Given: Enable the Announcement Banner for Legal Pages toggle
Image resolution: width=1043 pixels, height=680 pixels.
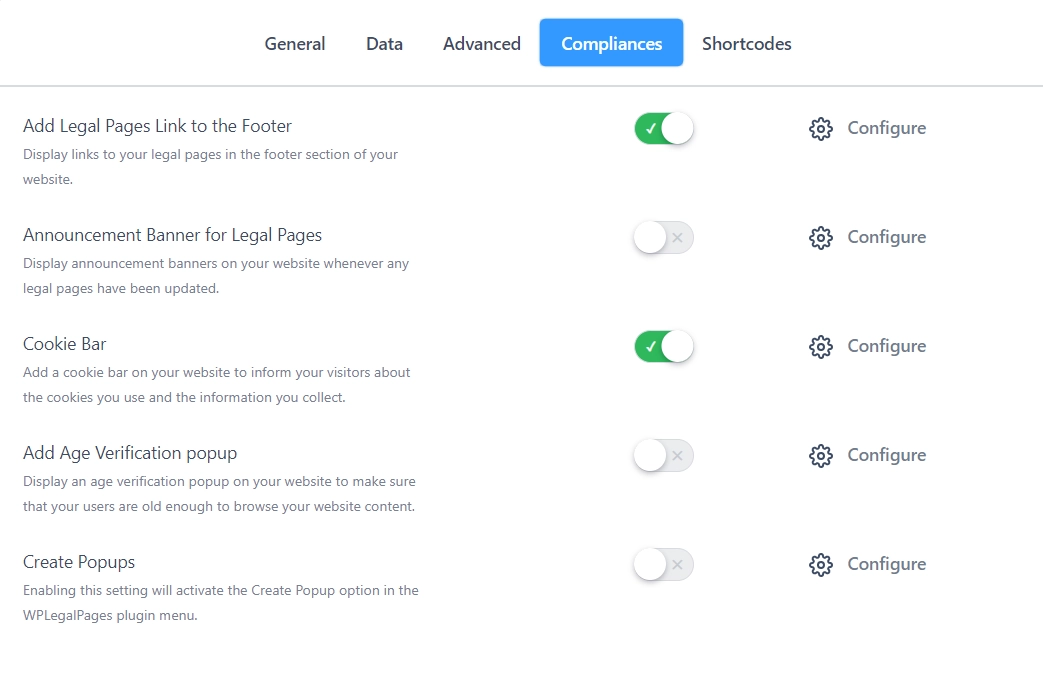Looking at the screenshot, I should 662,237.
